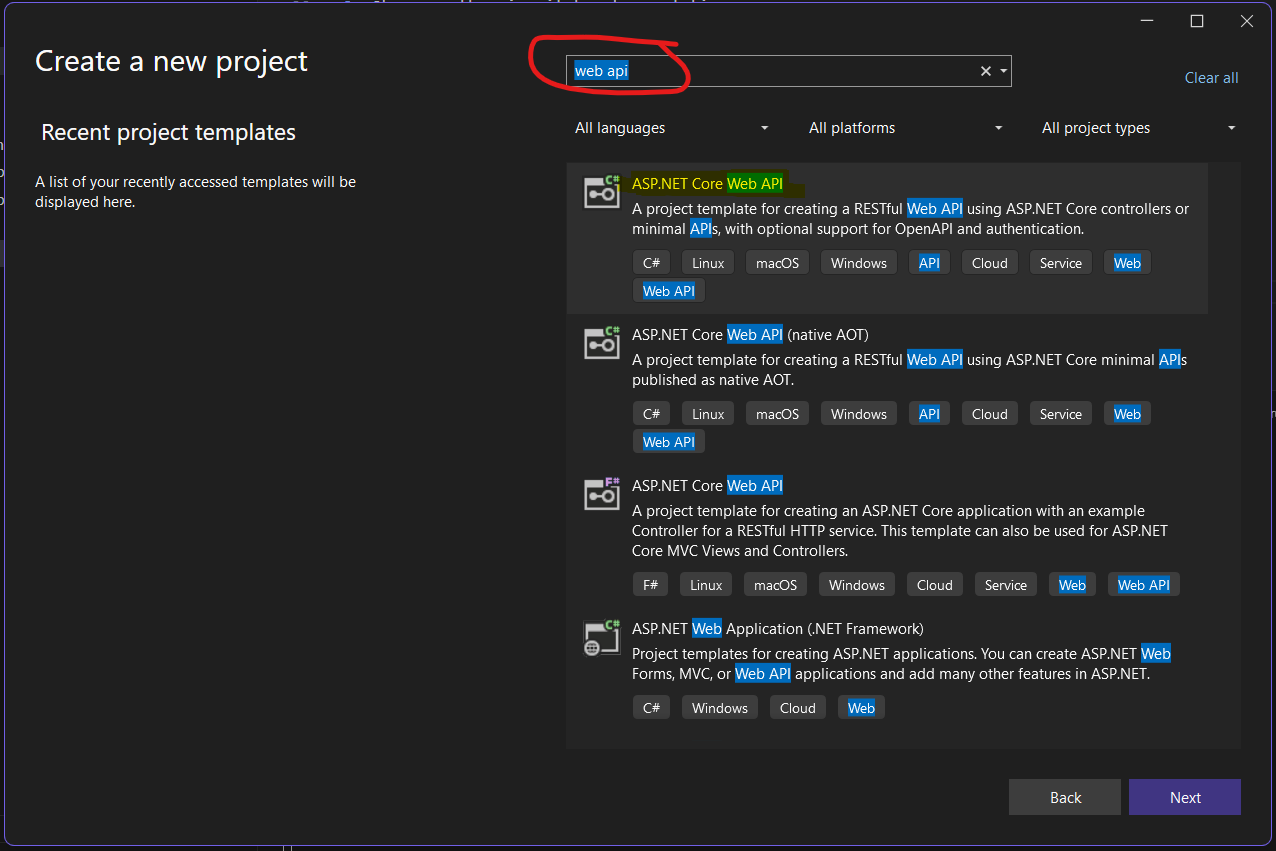Expand the All languages filter dropdown
The height and width of the screenshot is (851, 1276).
click(x=671, y=128)
